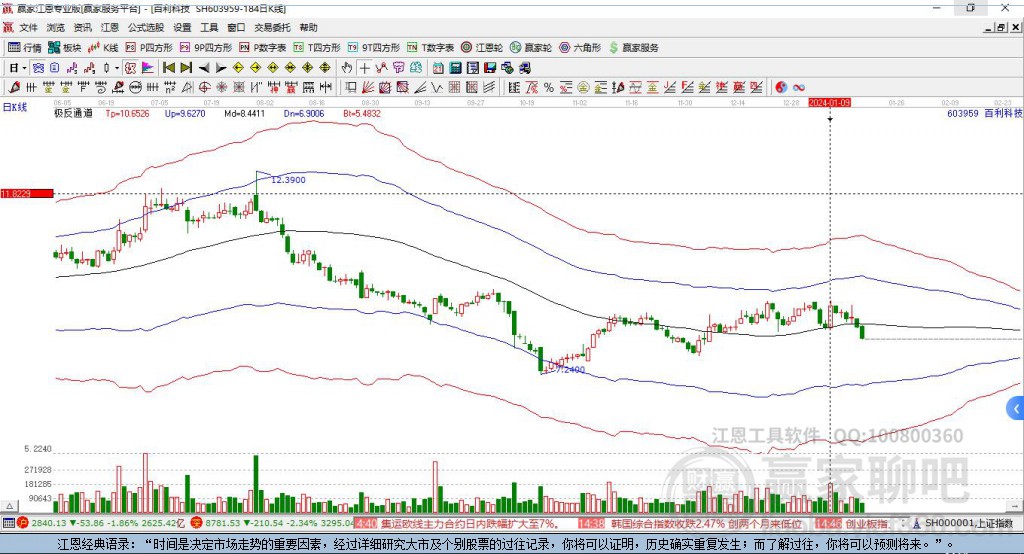This screenshot has width=1024, height=554.
Task: Open the 文件 menu
Action: (29, 27)
